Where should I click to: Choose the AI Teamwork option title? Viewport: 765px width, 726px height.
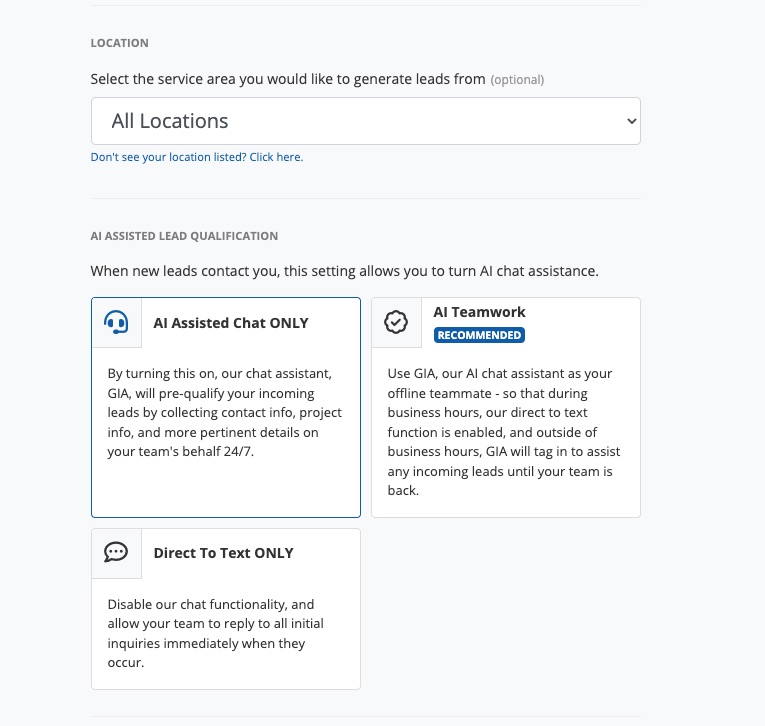tap(479, 312)
